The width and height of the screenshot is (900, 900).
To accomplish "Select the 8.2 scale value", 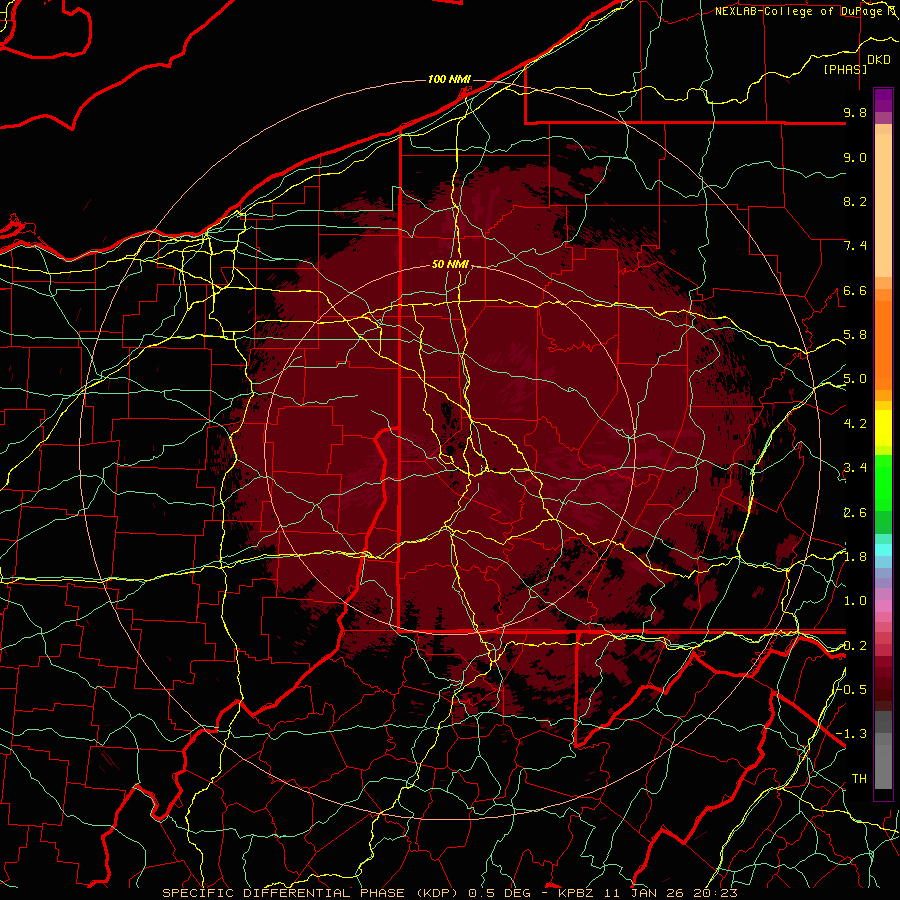I will 855,201.
